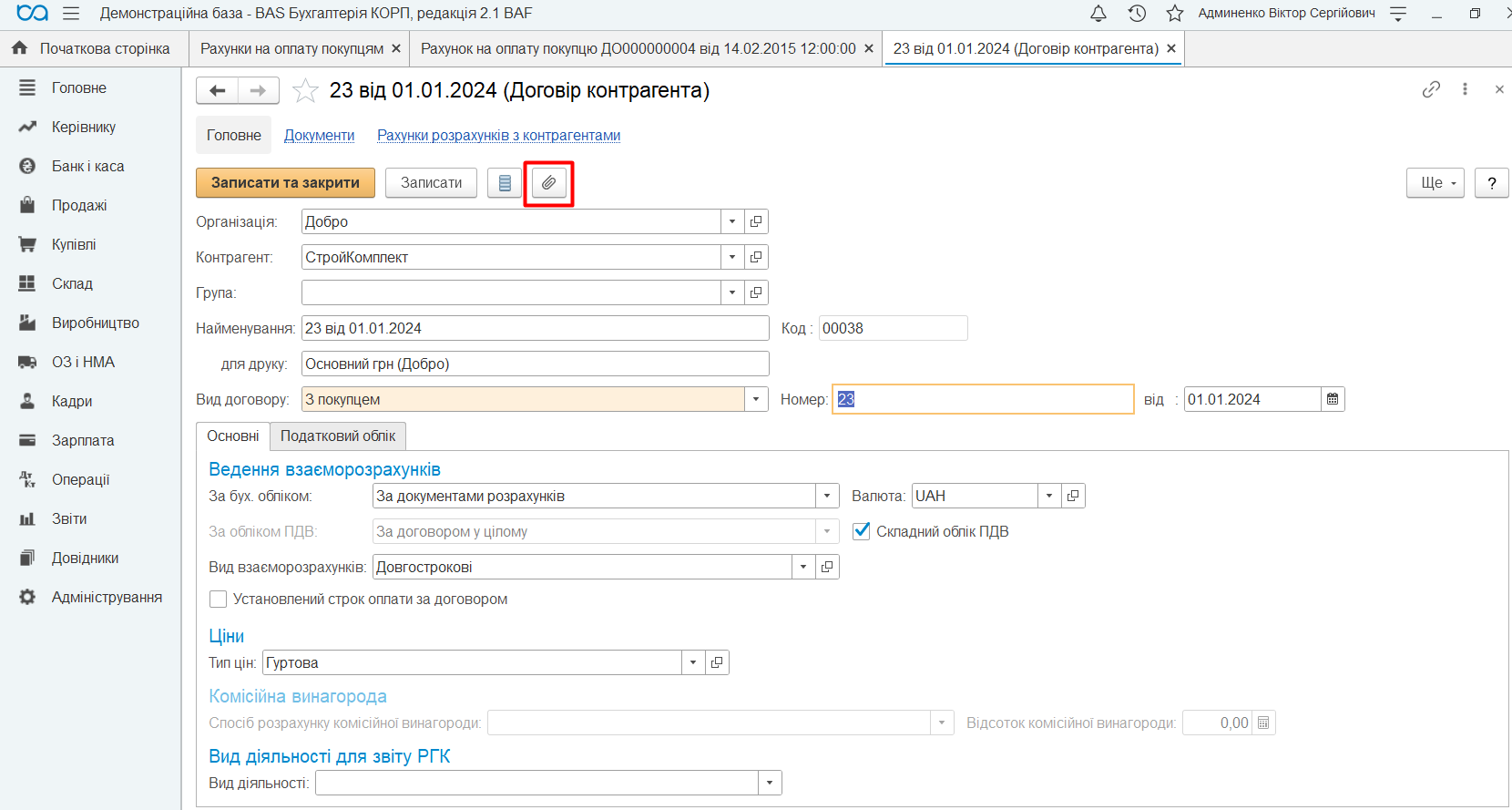Image resolution: width=1512 pixels, height=810 pixels.
Task: Toggle Складний облік ПДВ checkbox
Action: click(x=862, y=531)
